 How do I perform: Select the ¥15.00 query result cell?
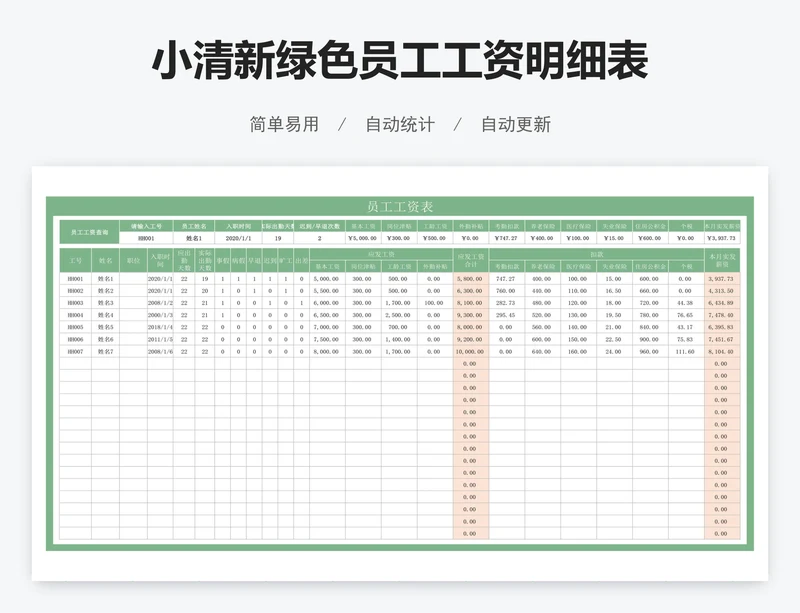(x=614, y=238)
